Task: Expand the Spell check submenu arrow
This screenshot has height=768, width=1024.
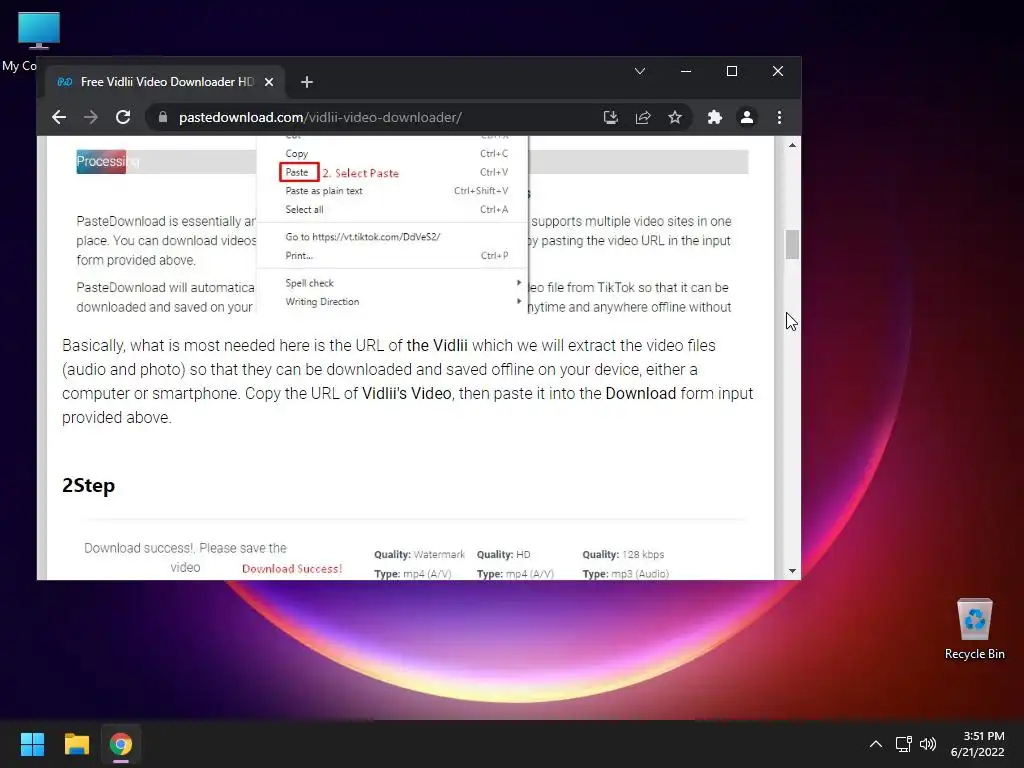Action: (519, 283)
